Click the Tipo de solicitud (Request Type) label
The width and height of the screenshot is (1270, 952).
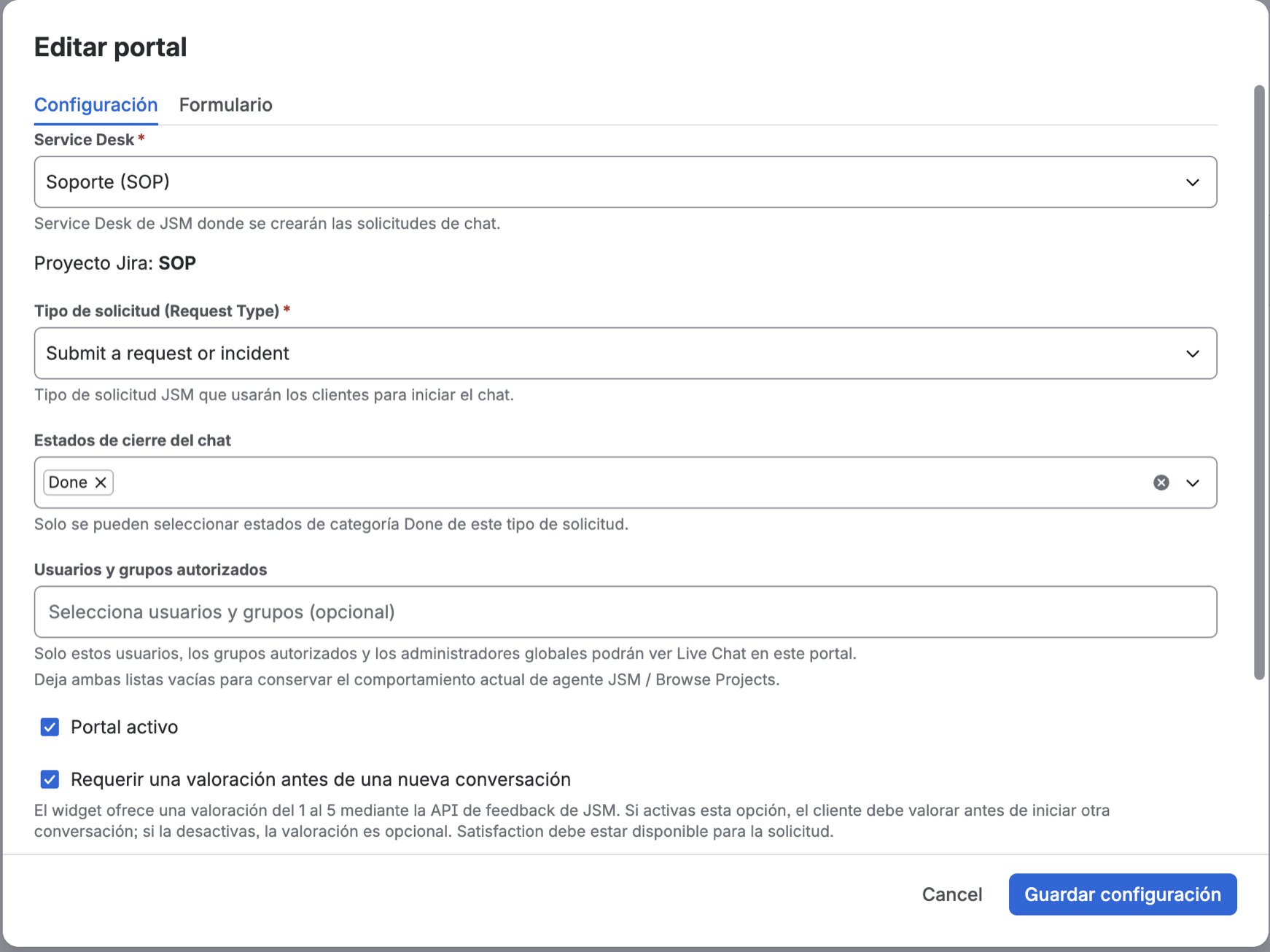click(x=157, y=311)
